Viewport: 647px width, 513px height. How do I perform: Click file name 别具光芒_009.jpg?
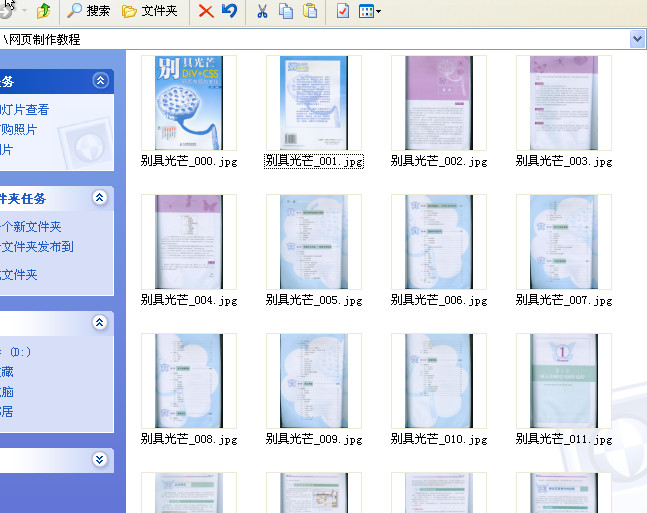tap(314, 439)
